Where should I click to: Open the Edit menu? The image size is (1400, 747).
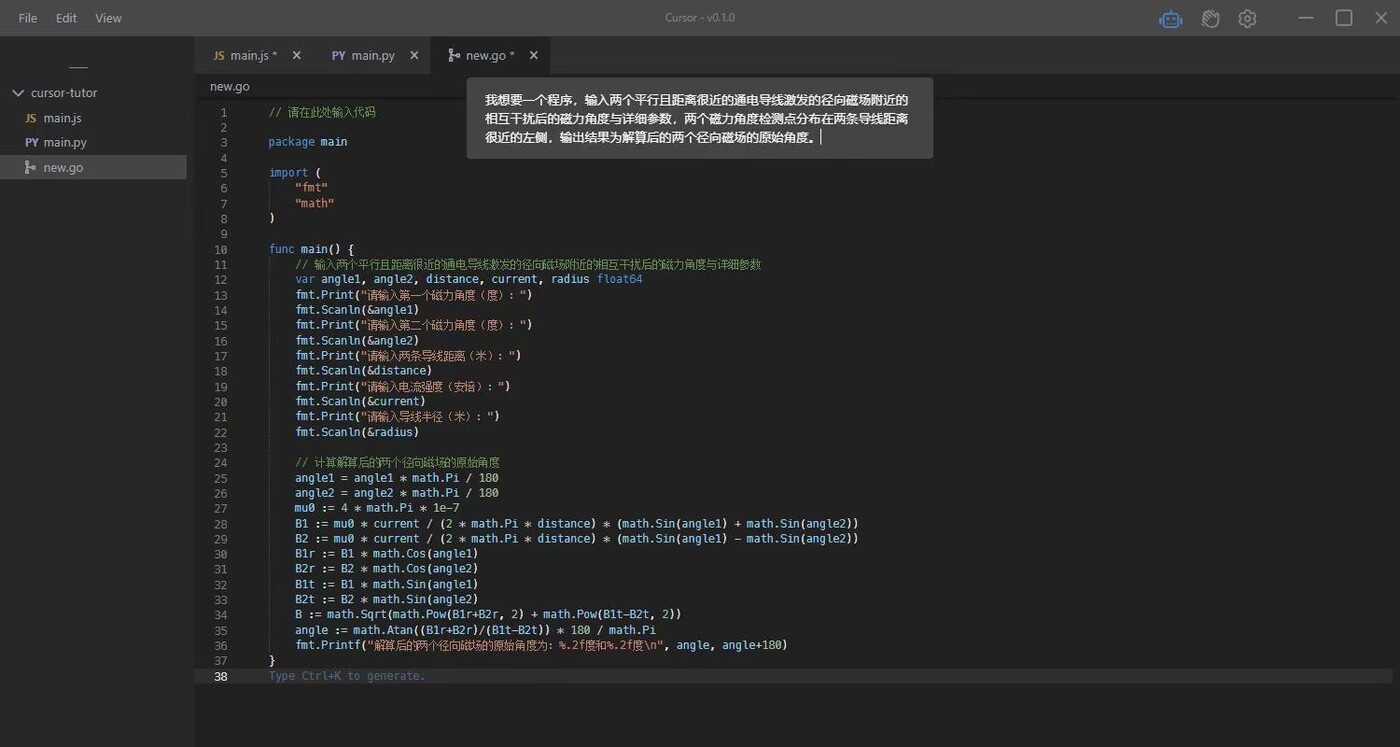click(x=66, y=18)
